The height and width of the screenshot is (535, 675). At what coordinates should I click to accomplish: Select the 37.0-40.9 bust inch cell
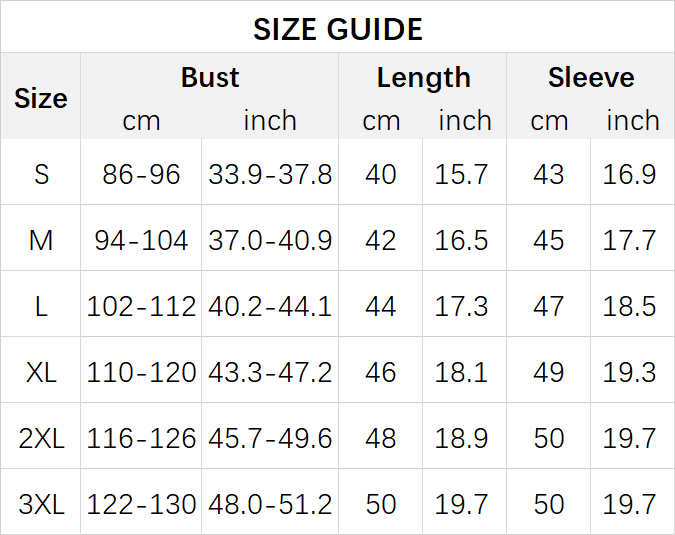[270, 240]
